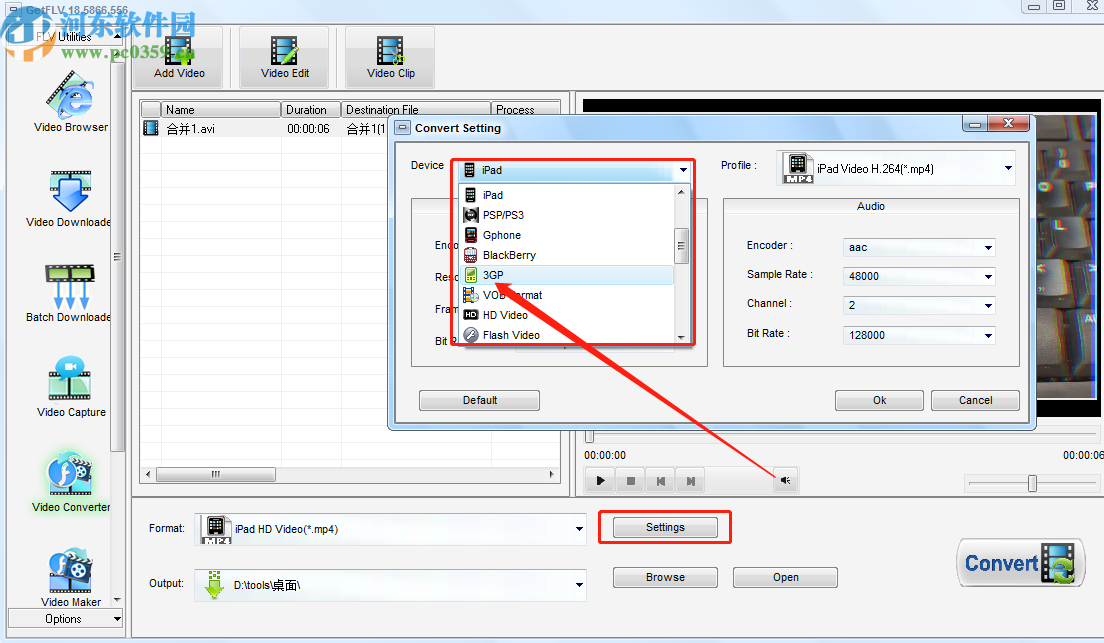Choose PSP/PS3 in the device list

(567, 215)
